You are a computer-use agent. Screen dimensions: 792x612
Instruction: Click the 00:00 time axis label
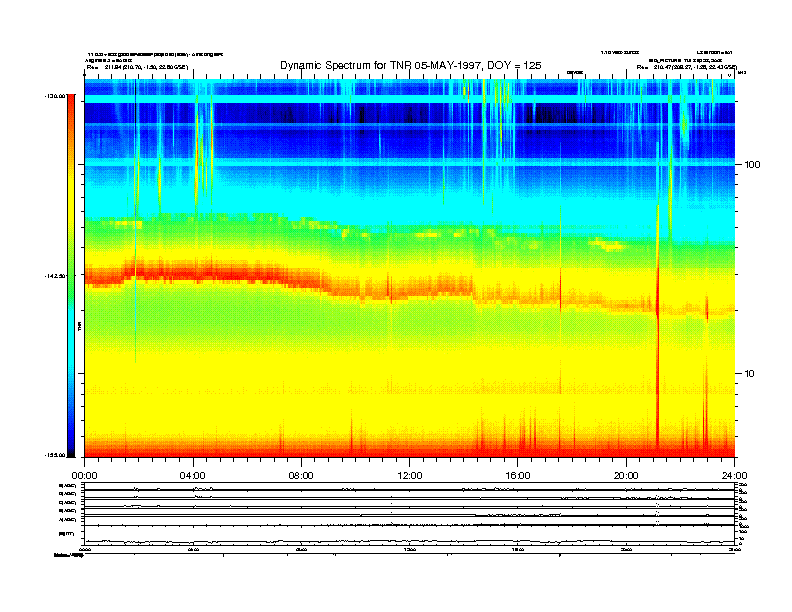(x=84, y=476)
